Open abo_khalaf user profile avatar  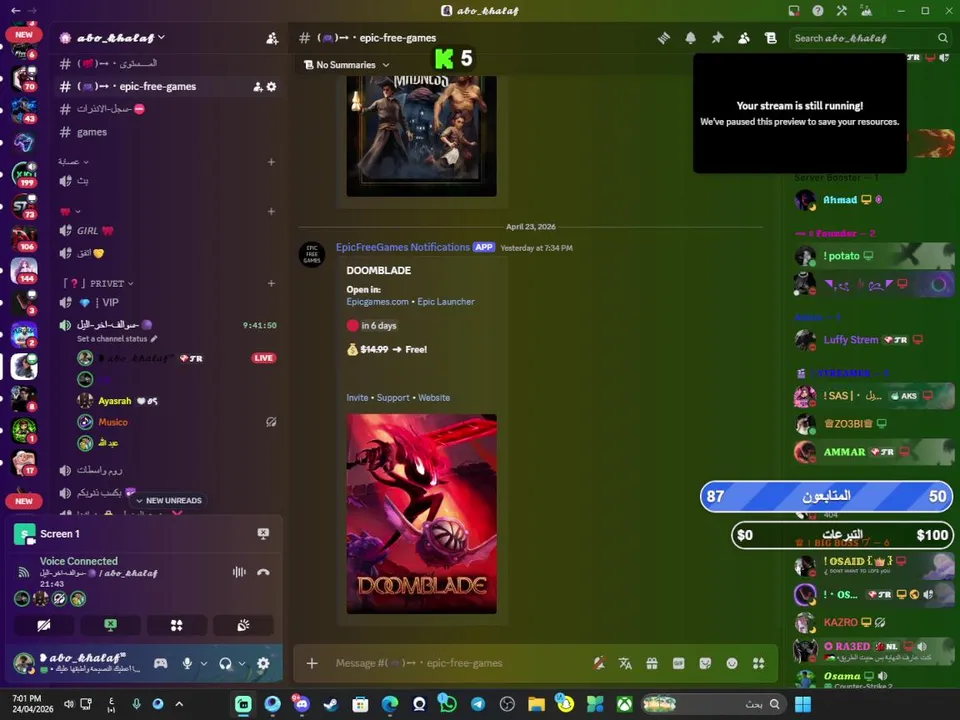(x=24, y=663)
